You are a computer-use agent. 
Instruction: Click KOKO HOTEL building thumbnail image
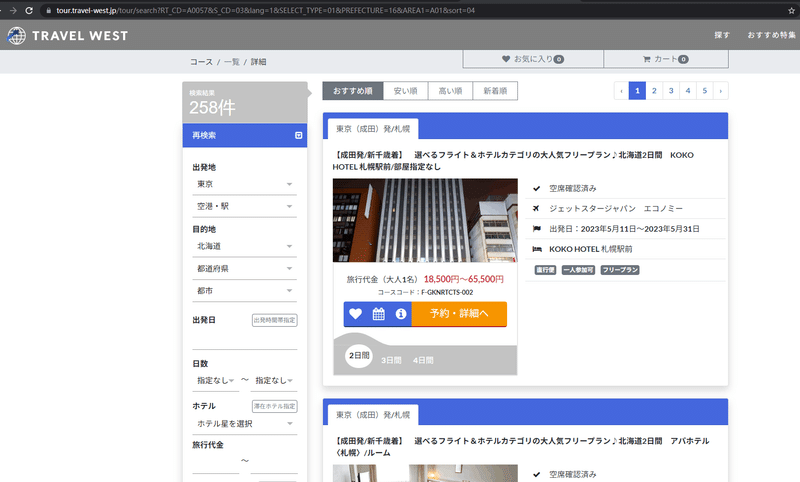tap(425, 220)
